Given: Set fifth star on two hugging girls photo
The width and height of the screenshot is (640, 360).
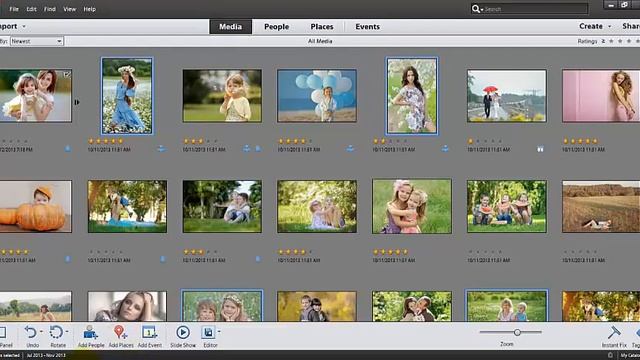Looking at the screenshot, I should 405,252.
